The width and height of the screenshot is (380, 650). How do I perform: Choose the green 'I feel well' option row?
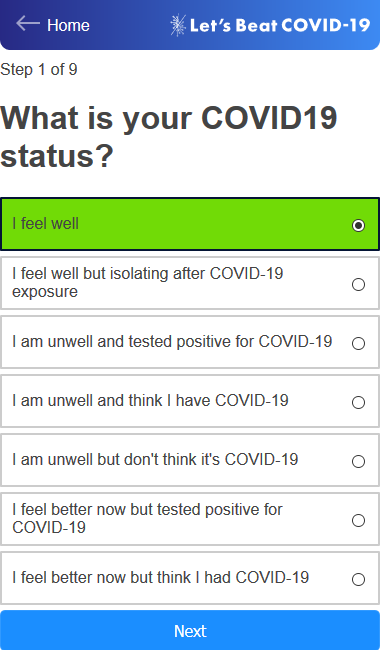click(x=190, y=224)
